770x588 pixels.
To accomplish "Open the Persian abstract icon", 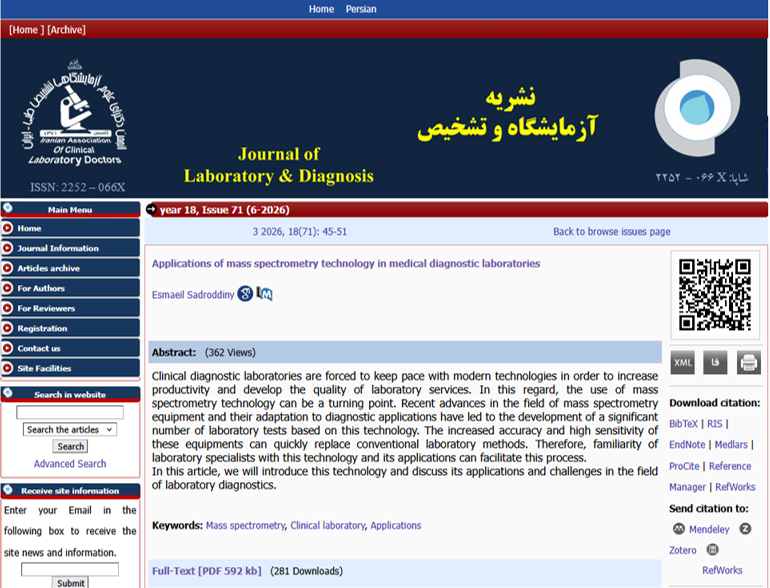I will 715,363.
